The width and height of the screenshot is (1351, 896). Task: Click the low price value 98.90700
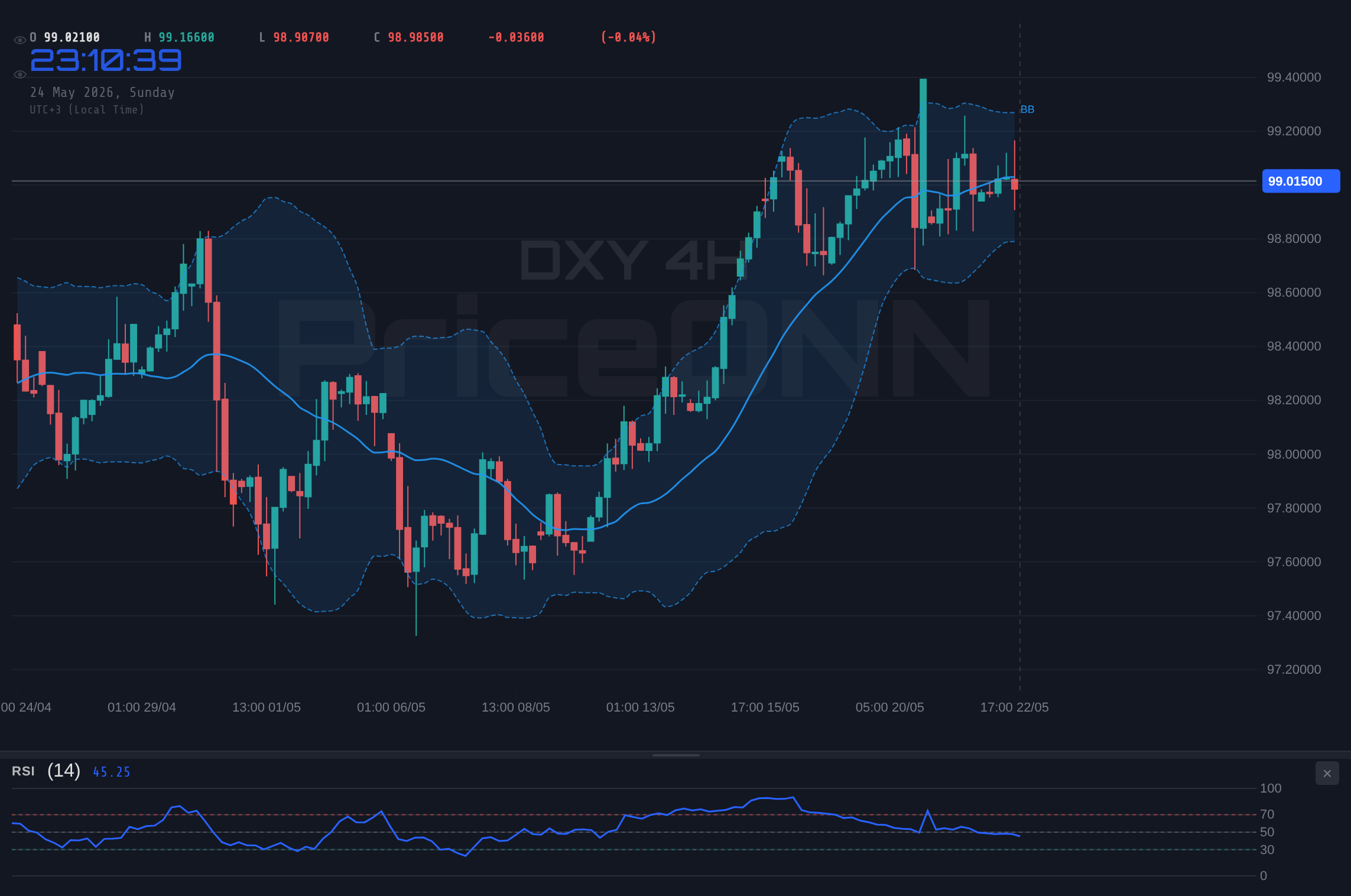click(301, 37)
